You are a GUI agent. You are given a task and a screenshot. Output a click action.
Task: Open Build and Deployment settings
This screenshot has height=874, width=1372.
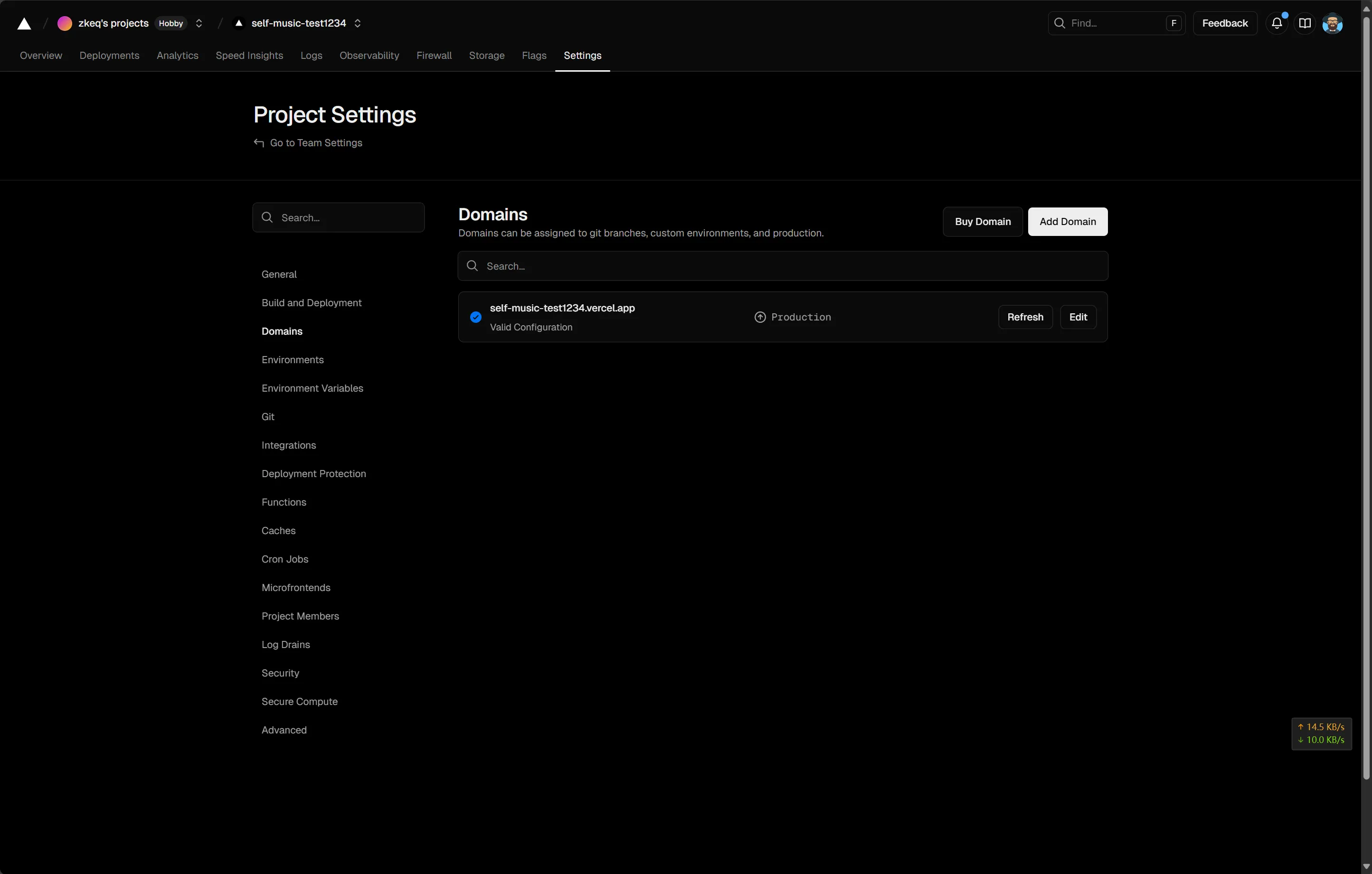pos(312,302)
